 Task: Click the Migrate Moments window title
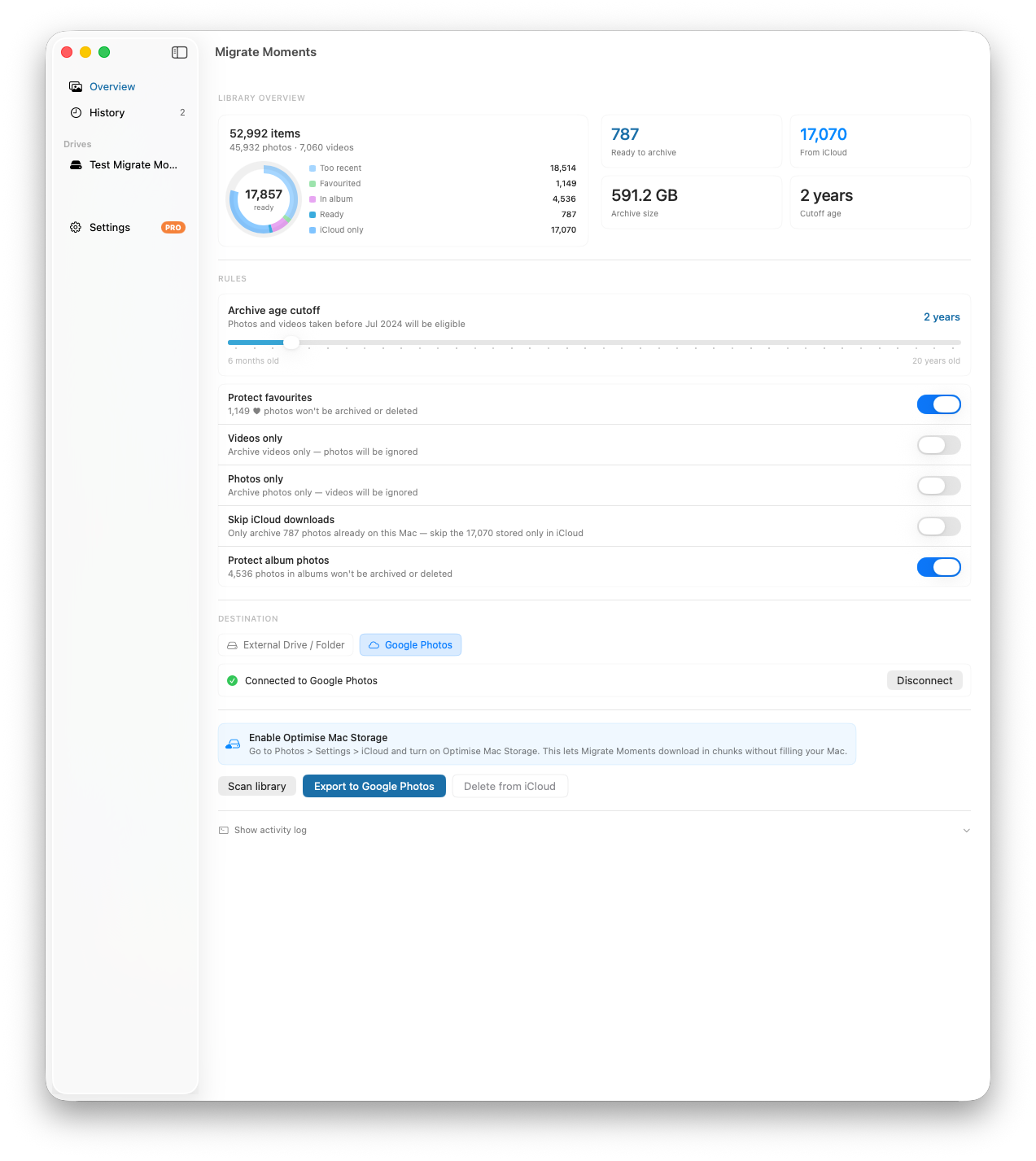click(265, 52)
